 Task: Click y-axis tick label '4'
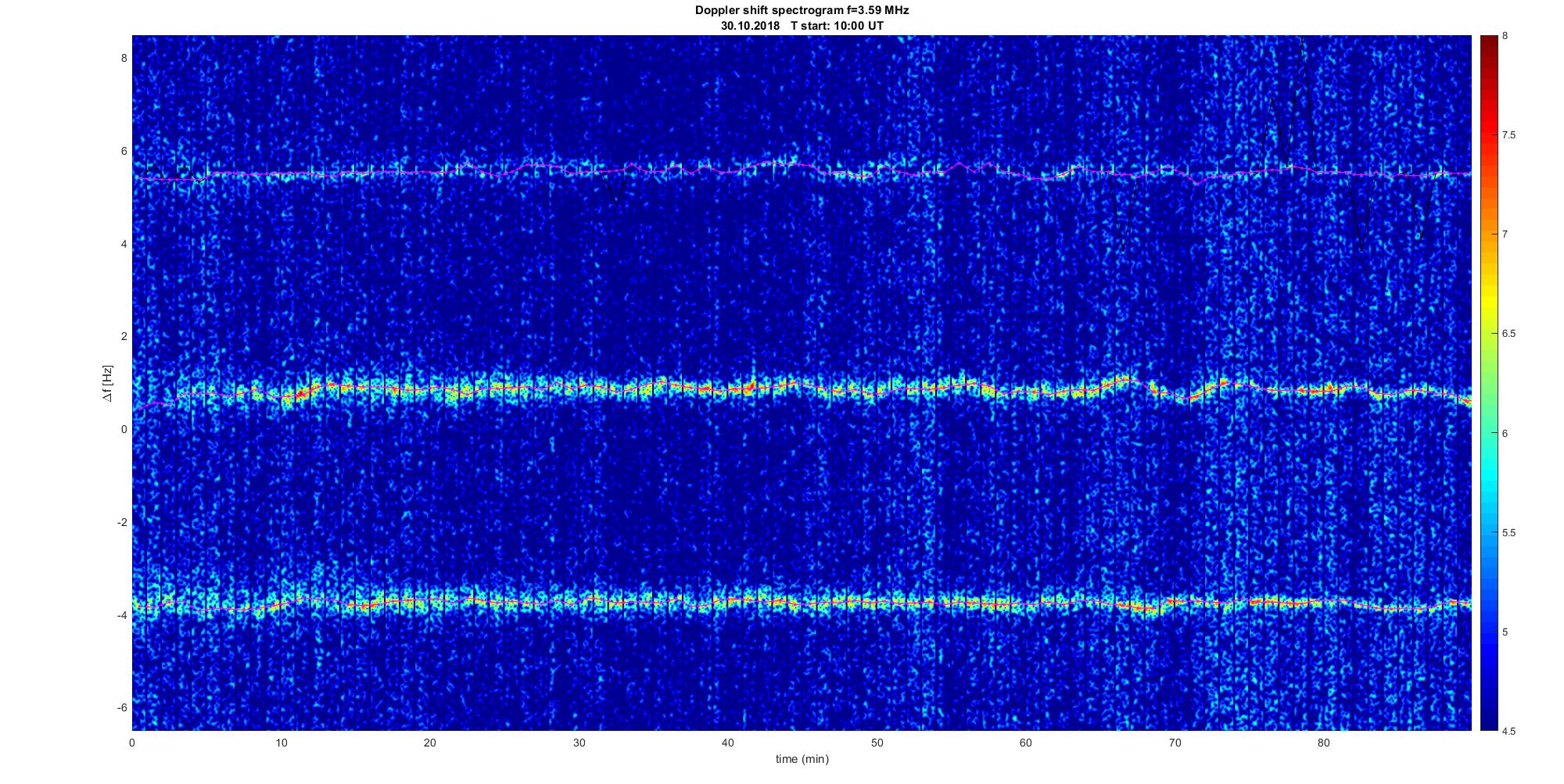click(124, 244)
